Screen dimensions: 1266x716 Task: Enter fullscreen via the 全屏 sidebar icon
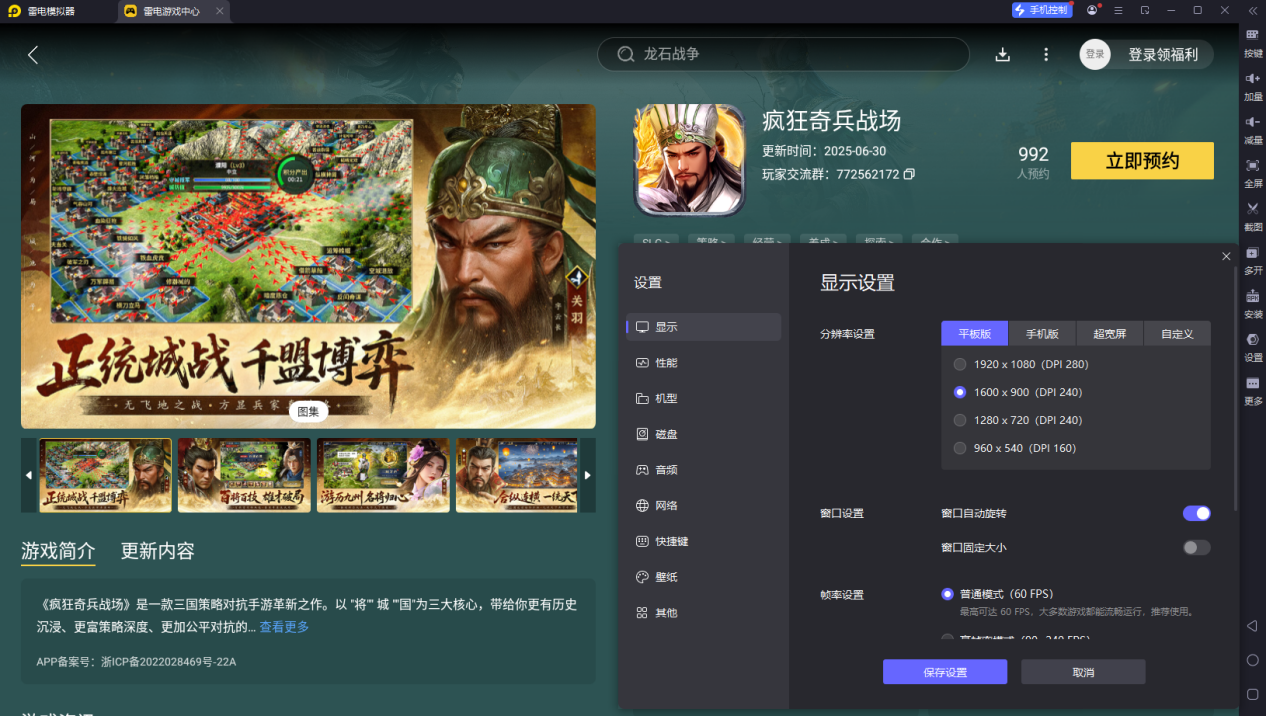tap(1252, 171)
